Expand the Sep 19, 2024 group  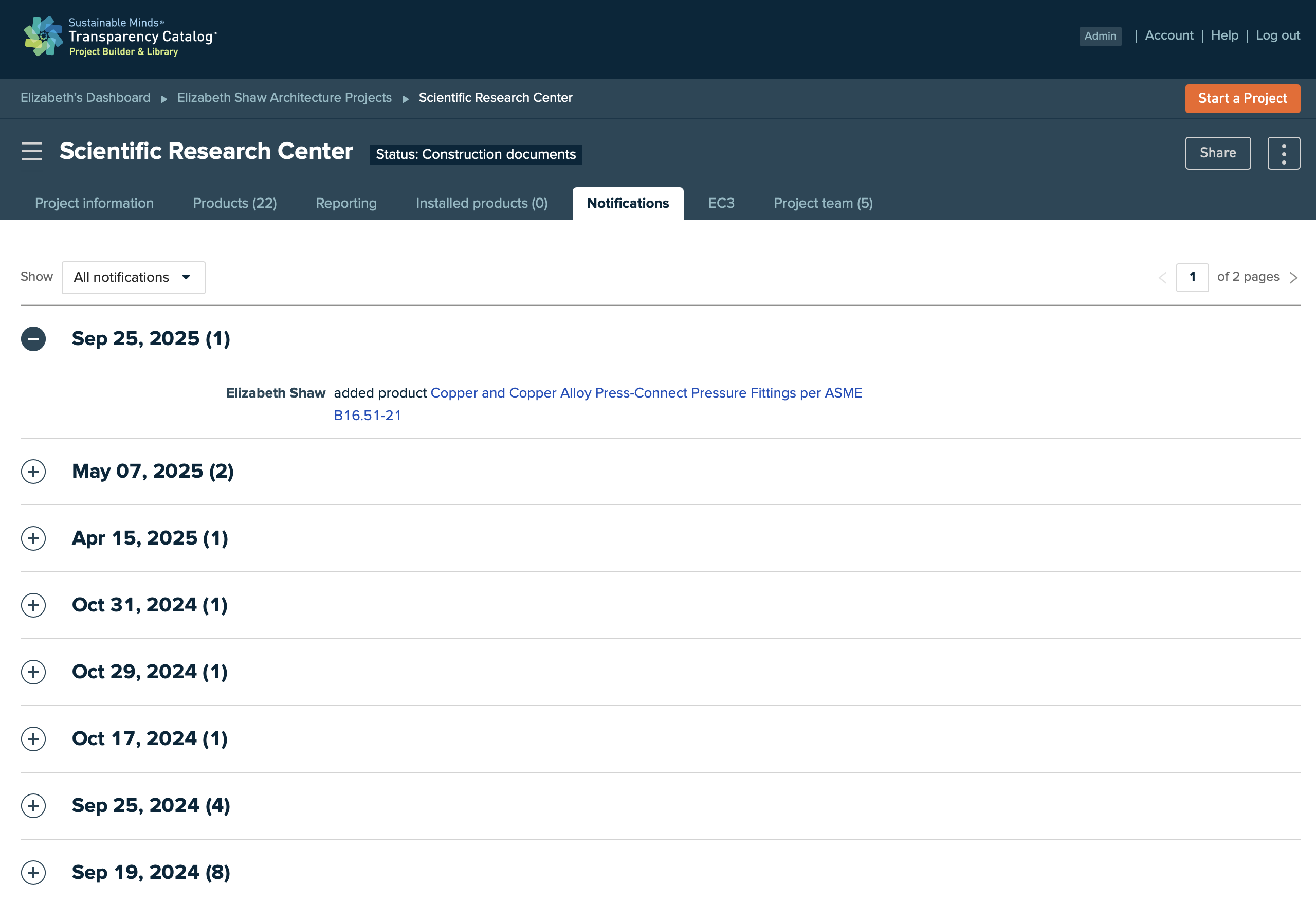(33, 873)
